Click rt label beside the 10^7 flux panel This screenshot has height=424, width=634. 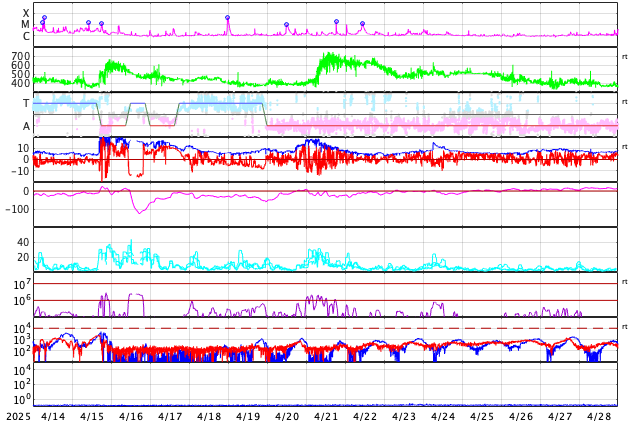[625, 282]
